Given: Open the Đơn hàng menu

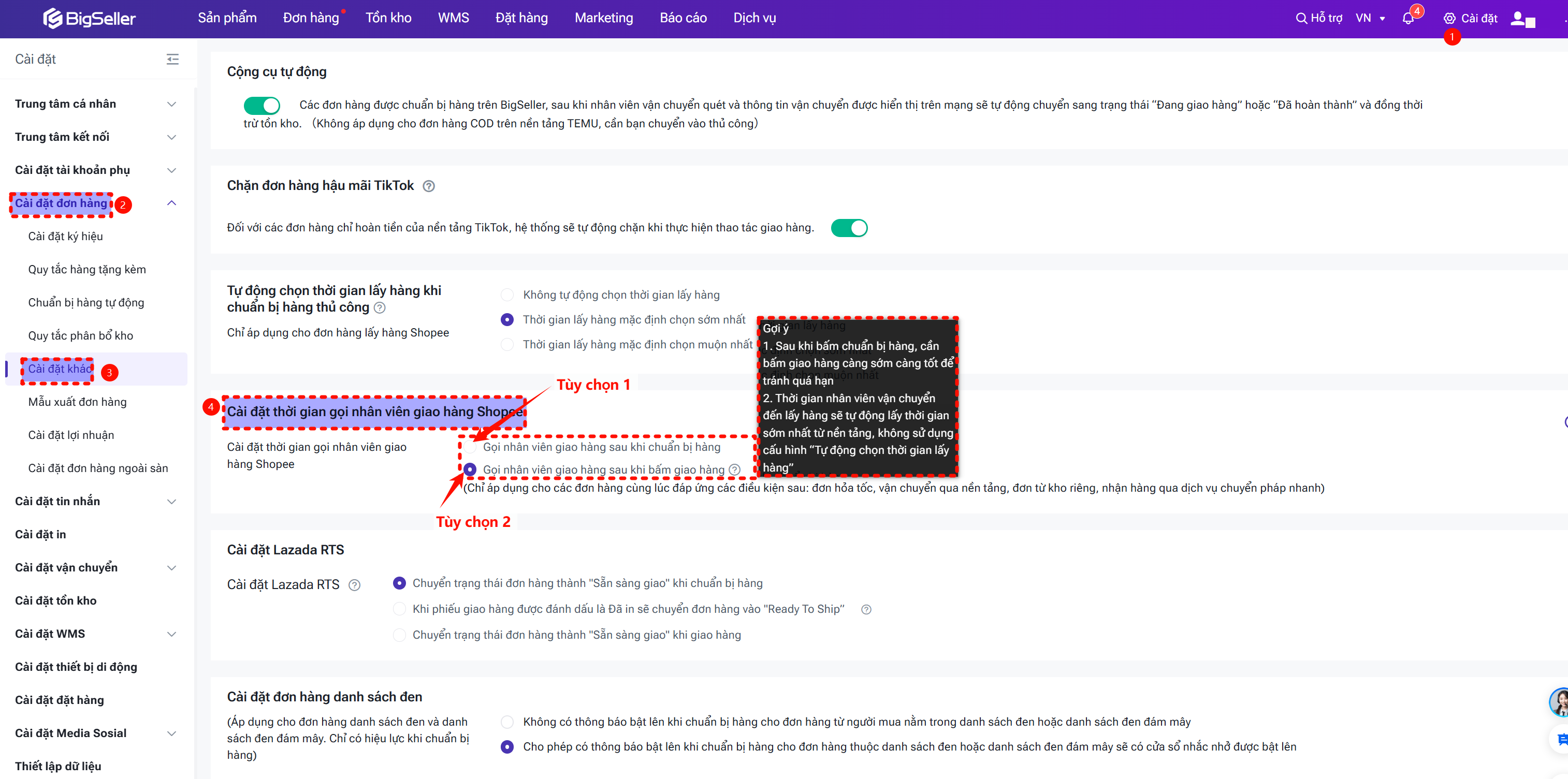Looking at the screenshot, I should pyautogui.click(x=310, y=18).
